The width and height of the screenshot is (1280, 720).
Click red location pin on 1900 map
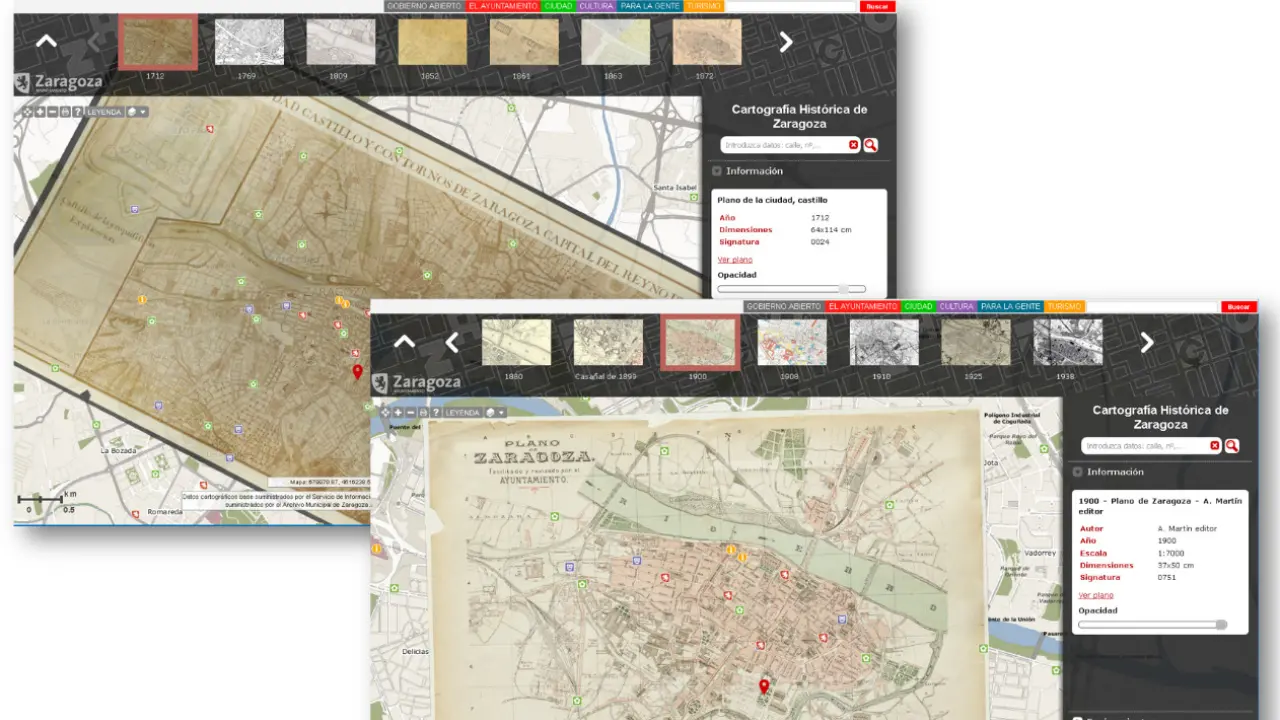point(764,686)
